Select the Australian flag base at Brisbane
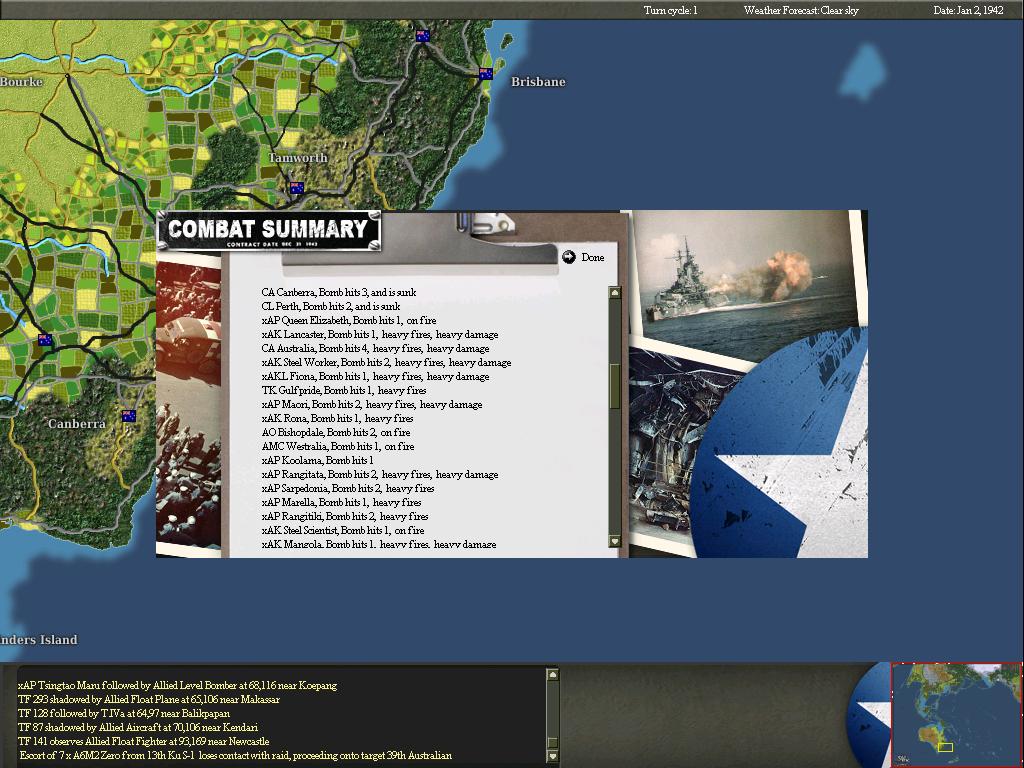The height and width of the screenshot is (768, 1024). click(486, 74)
